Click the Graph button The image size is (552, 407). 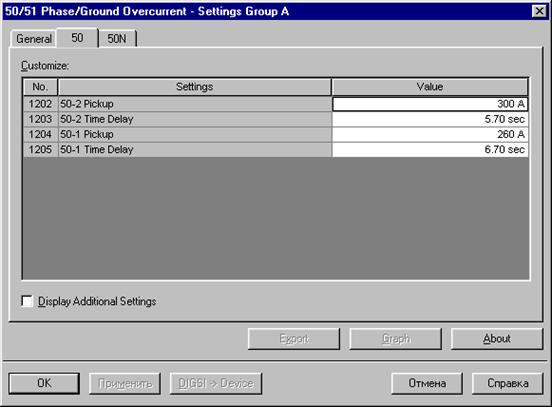[395, 339]
